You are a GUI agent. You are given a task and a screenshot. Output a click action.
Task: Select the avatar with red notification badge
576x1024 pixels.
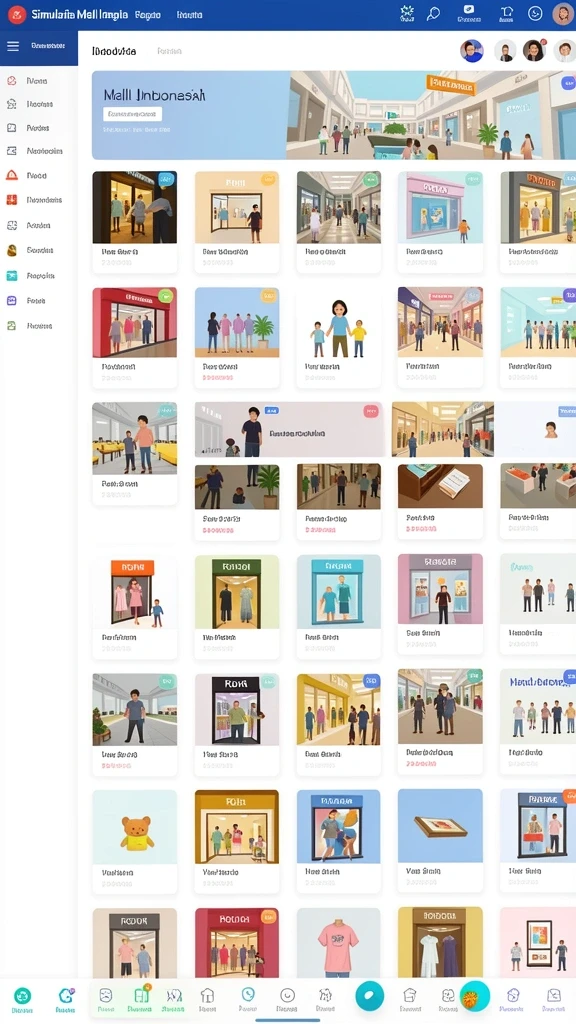coord(534,50)
